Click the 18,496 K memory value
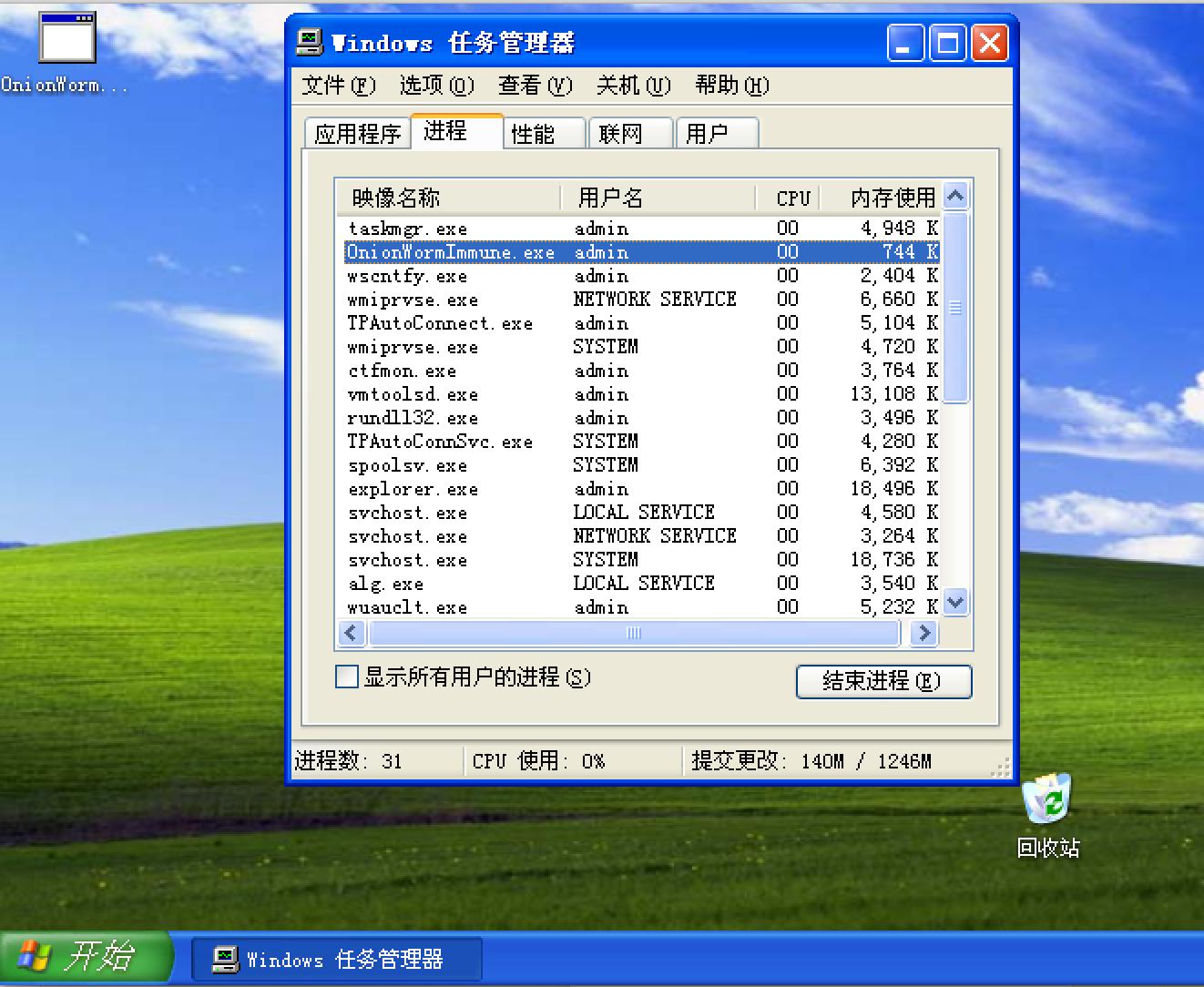This screenshot has width=1204, height=987. (893, 489)
